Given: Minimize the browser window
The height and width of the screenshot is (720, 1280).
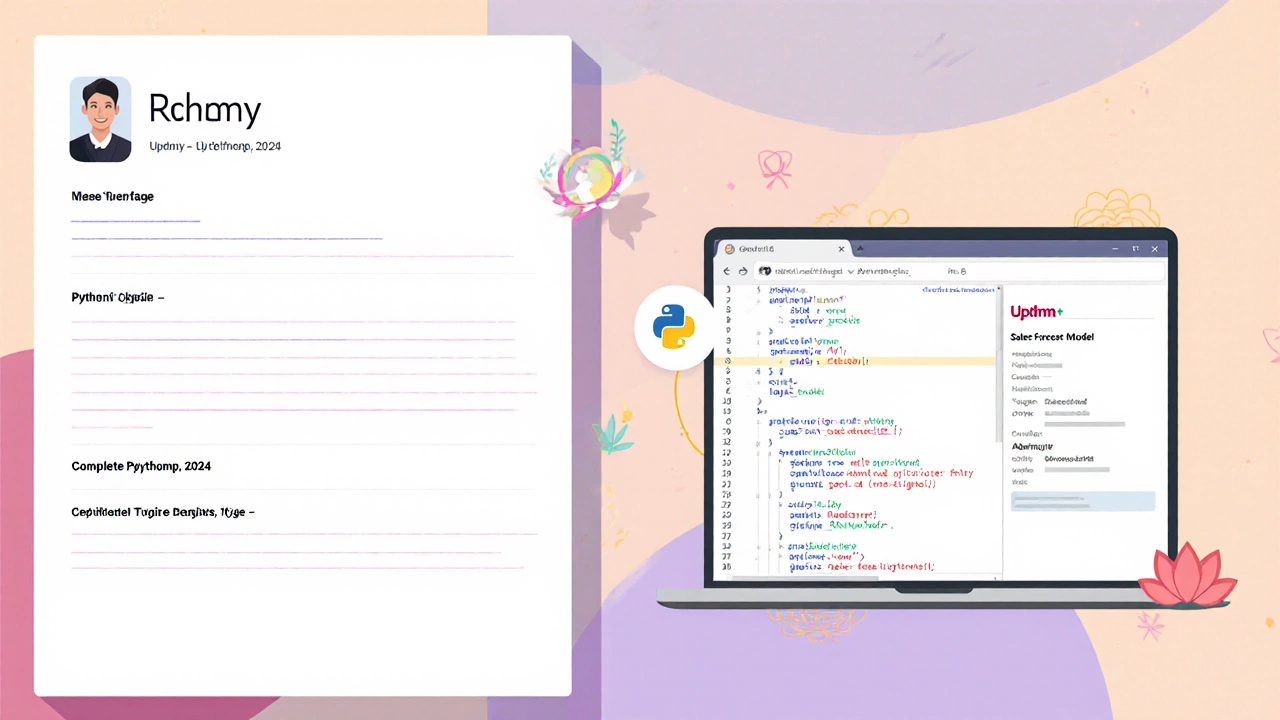Looking at the screenshot, I should 1116,249.
